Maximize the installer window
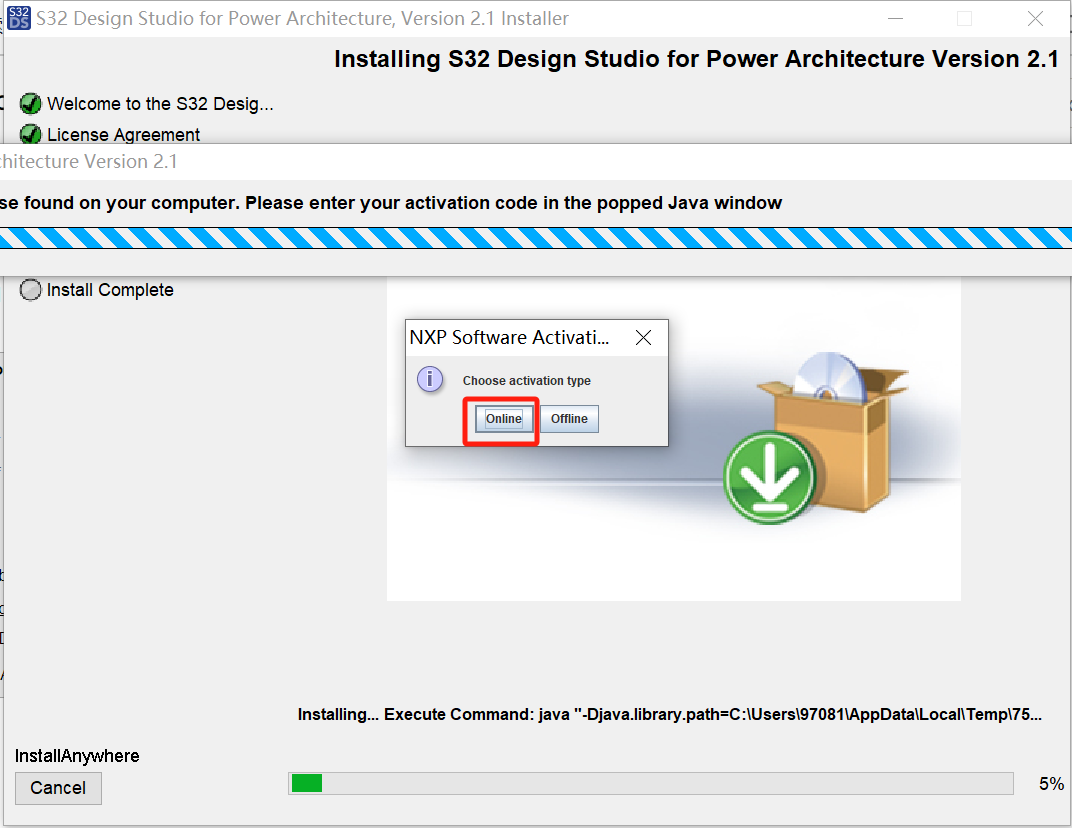The width and height of the screenshot is (1072, 828). tap(964, 18)
